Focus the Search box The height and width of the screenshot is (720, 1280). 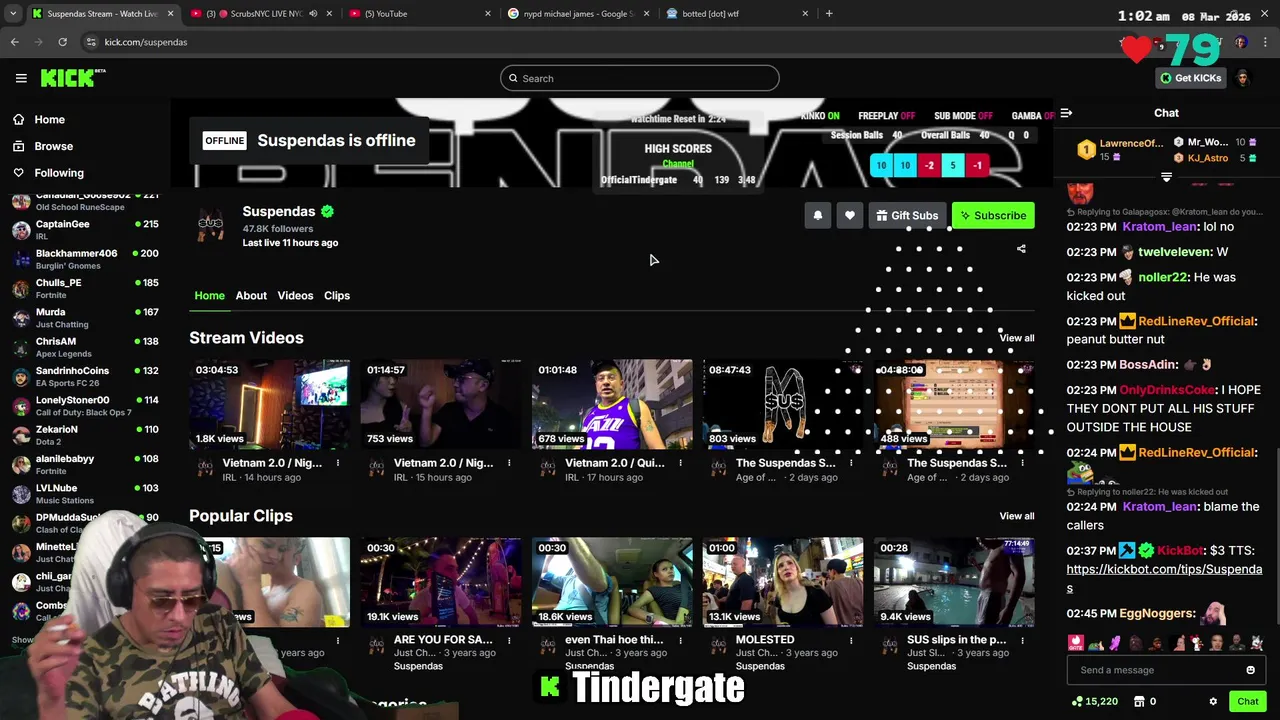click(x=640, y=78)
